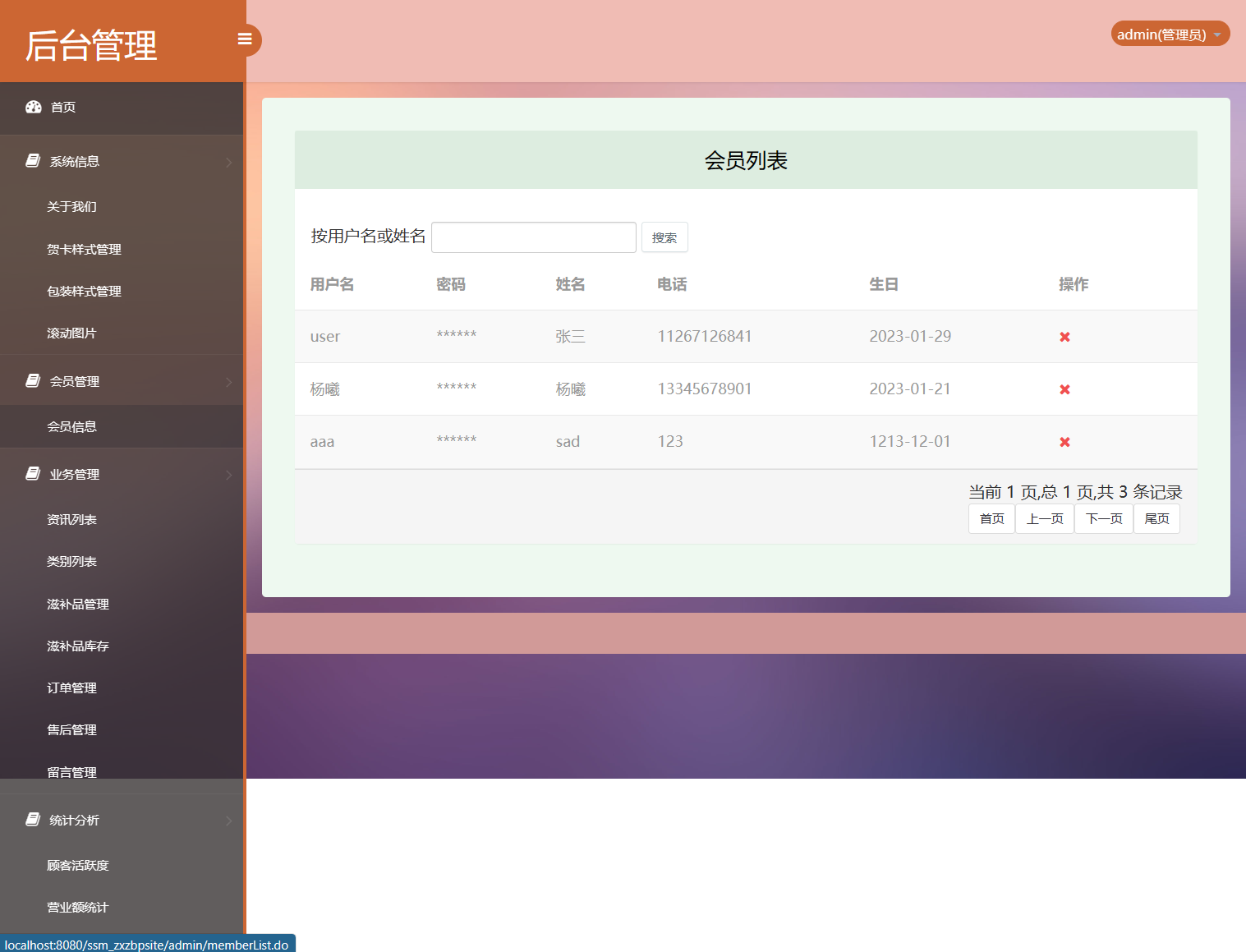Delete member 杨曦 with red X icon

1064,389
